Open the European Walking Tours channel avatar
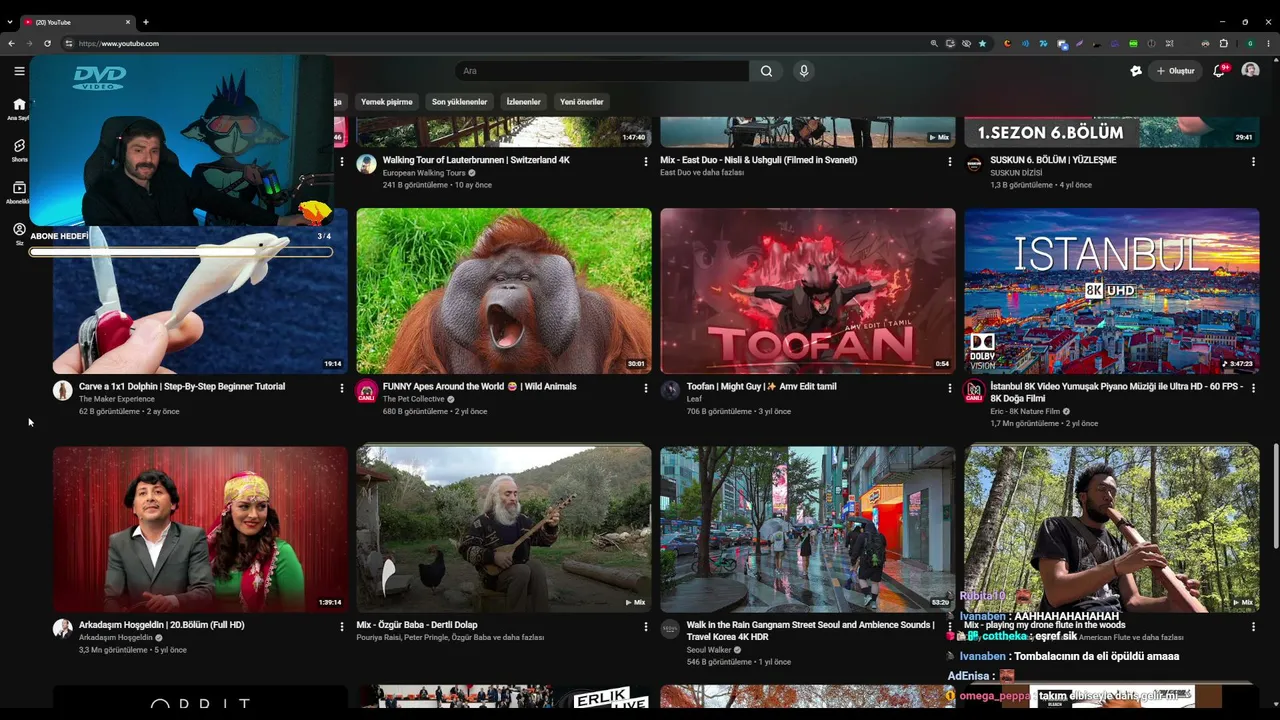 (x=366, y=164)
